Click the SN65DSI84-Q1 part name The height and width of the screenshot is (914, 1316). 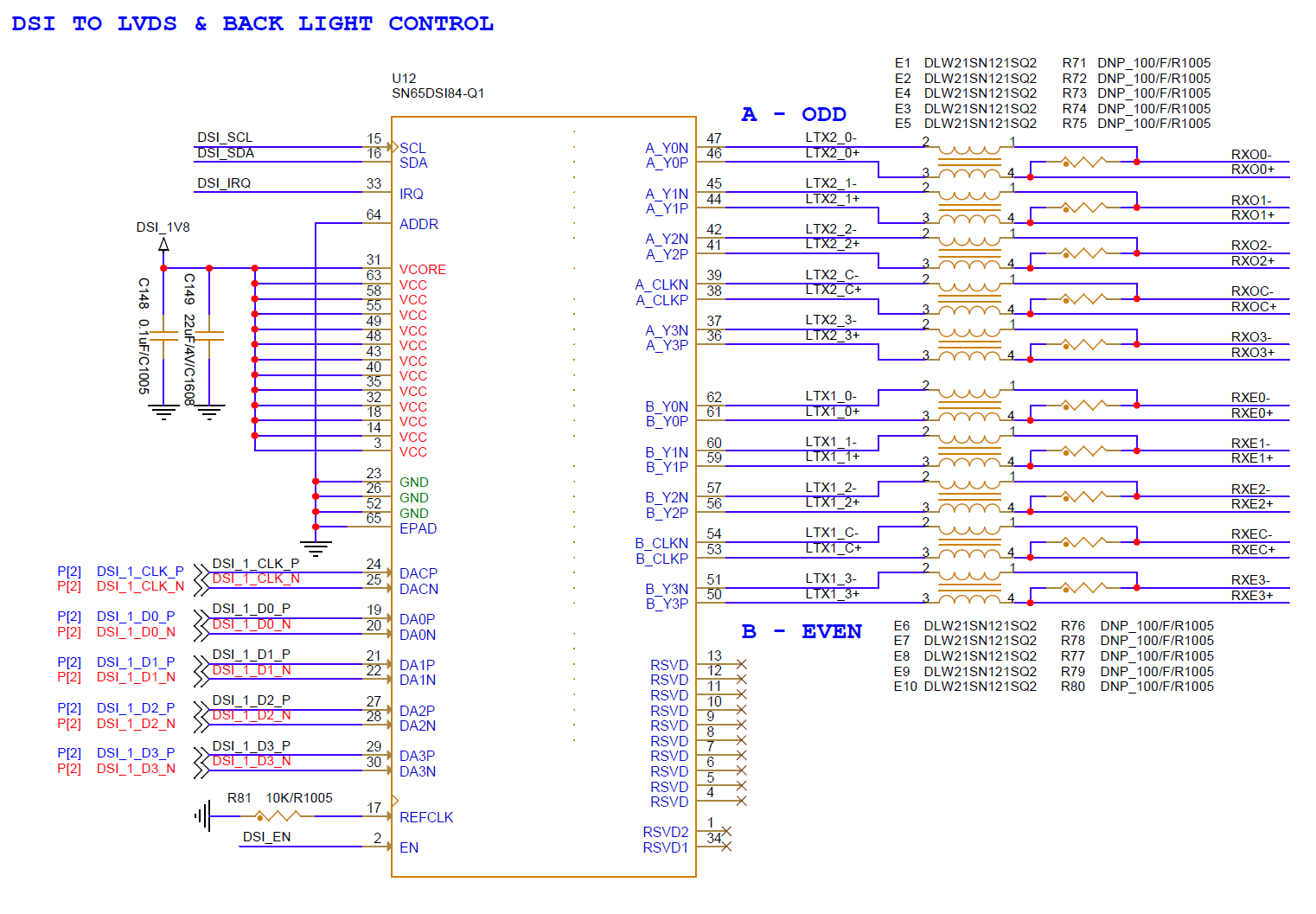click(x=438, y=93)
